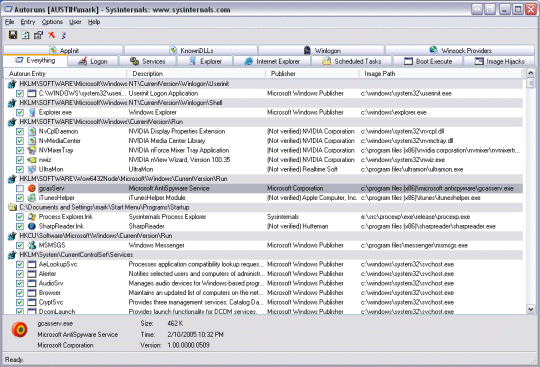Click the red X Delete toolbar icon
The width and height of the screenshot is (540, 367).
point(51,35)
